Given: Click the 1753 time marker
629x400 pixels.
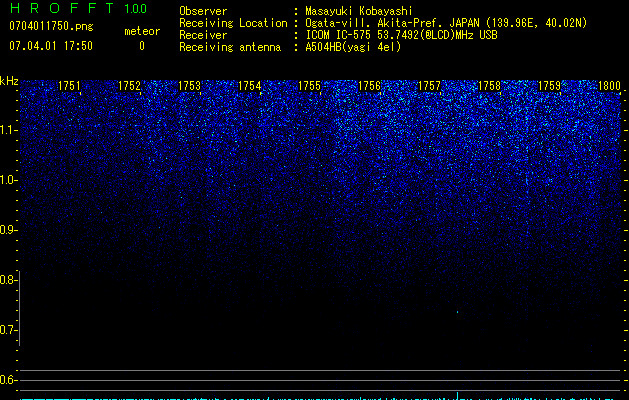Looking at the screenshot, I should (189, 86).
